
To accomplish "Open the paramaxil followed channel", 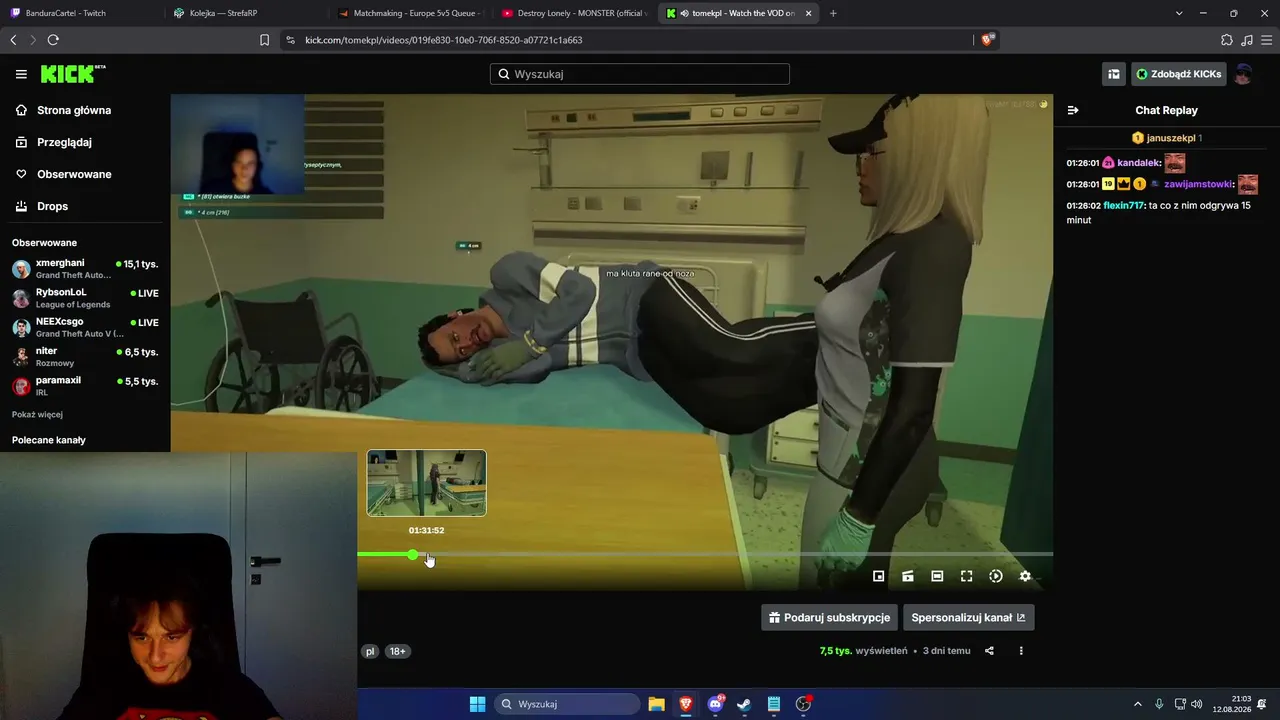I will 85,386.
